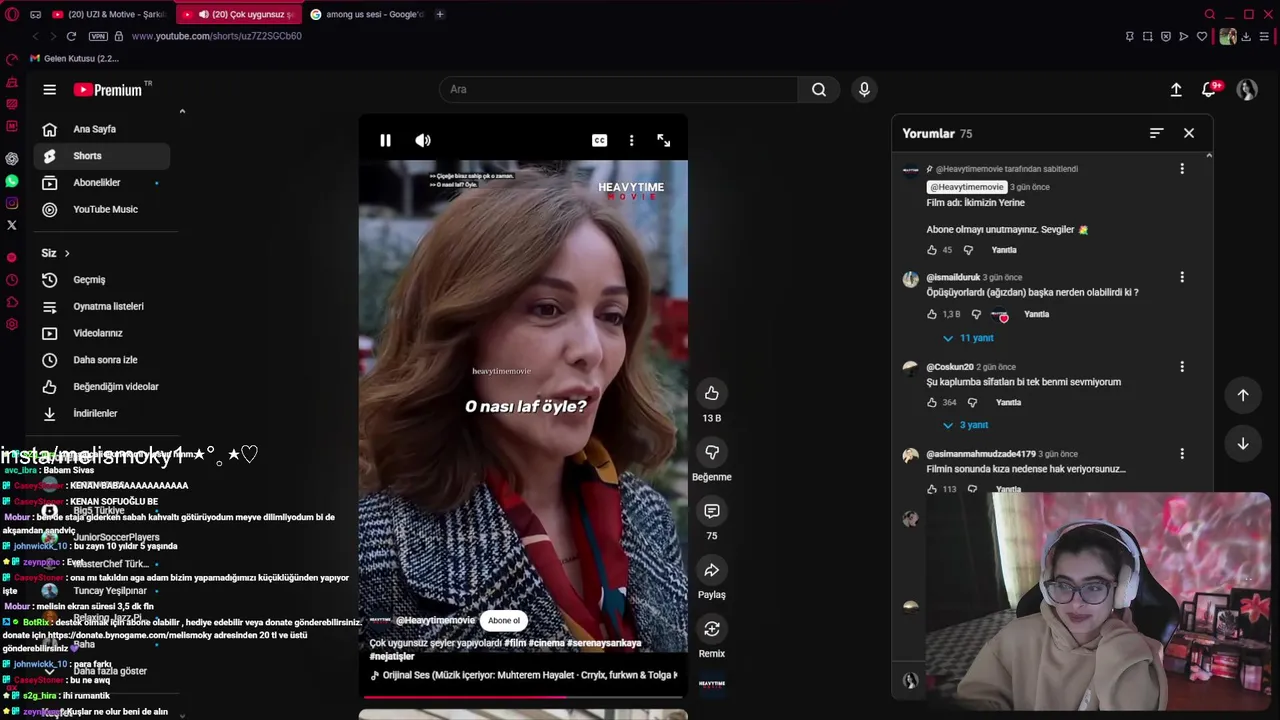The image size is (1280, 720).
Task: Open the @Heavytimemovie channel link under the video
Action: 435,621
